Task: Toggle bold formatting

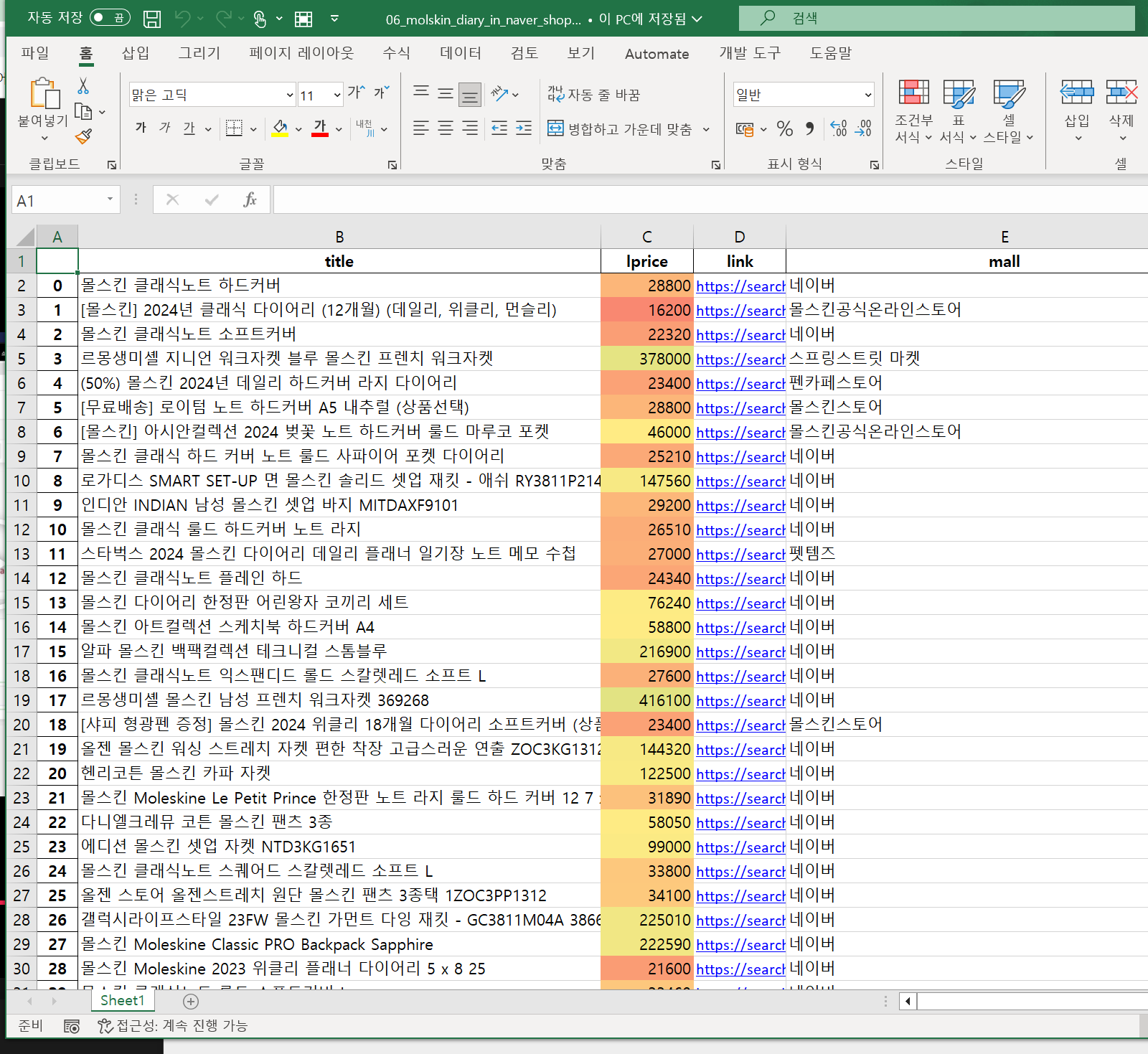Action: [141, 128]
